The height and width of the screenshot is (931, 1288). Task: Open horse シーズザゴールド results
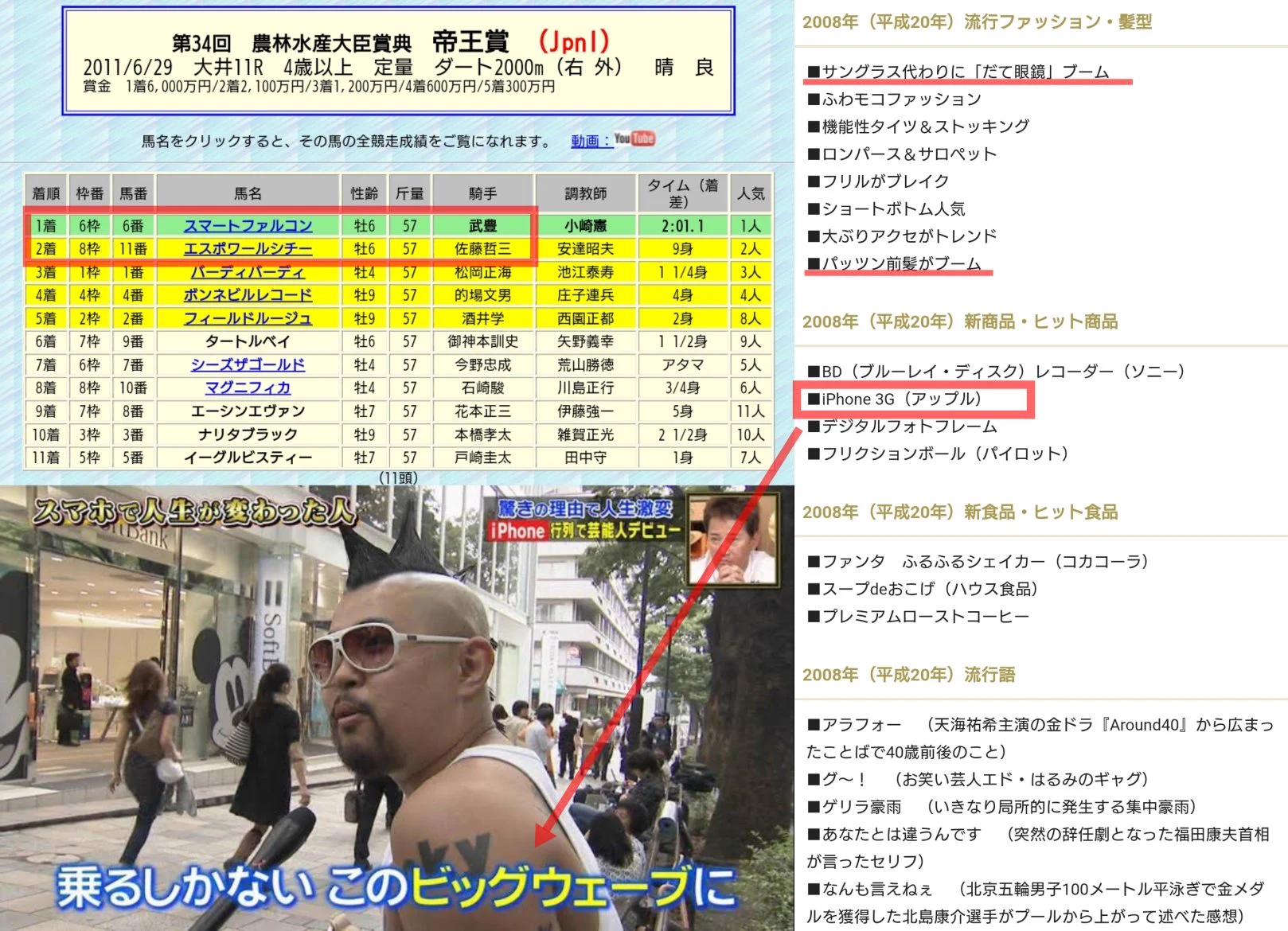248,364
